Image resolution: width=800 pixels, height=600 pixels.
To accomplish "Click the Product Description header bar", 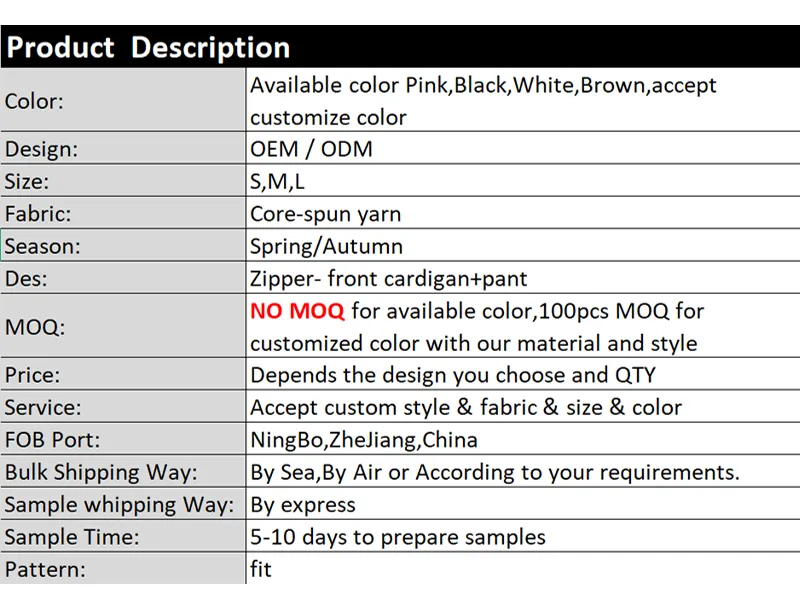I will pos(400,47).
